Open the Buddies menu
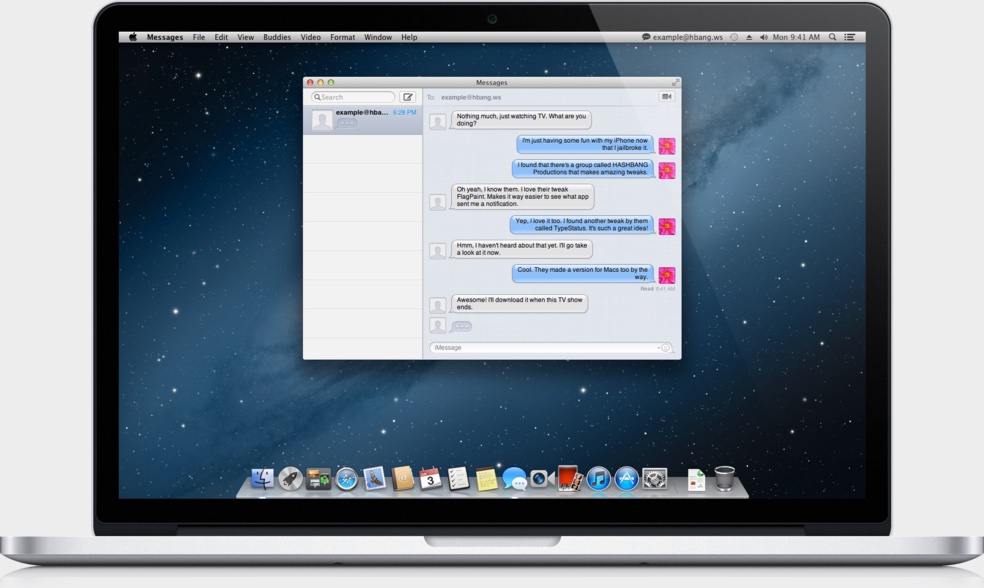 277,37
